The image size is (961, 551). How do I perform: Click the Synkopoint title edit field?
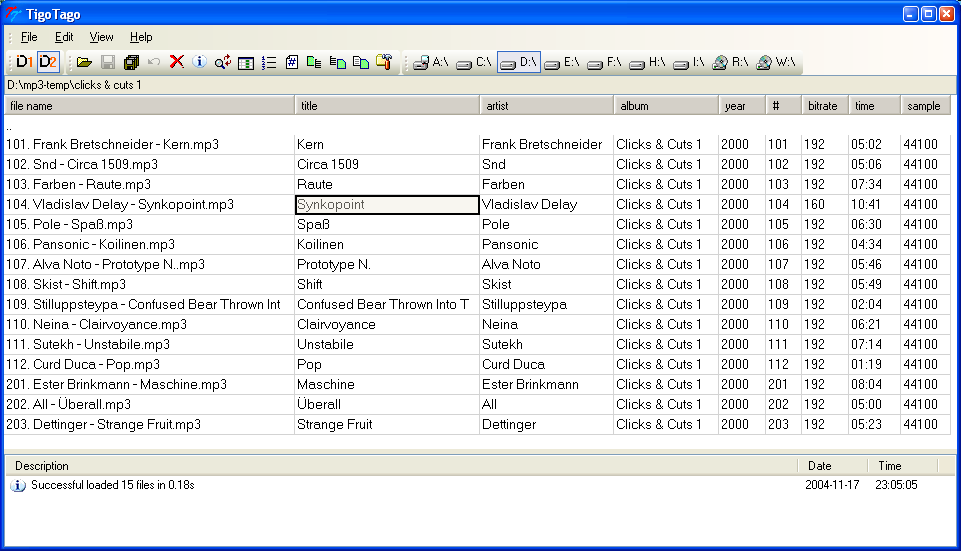(387, 204)
